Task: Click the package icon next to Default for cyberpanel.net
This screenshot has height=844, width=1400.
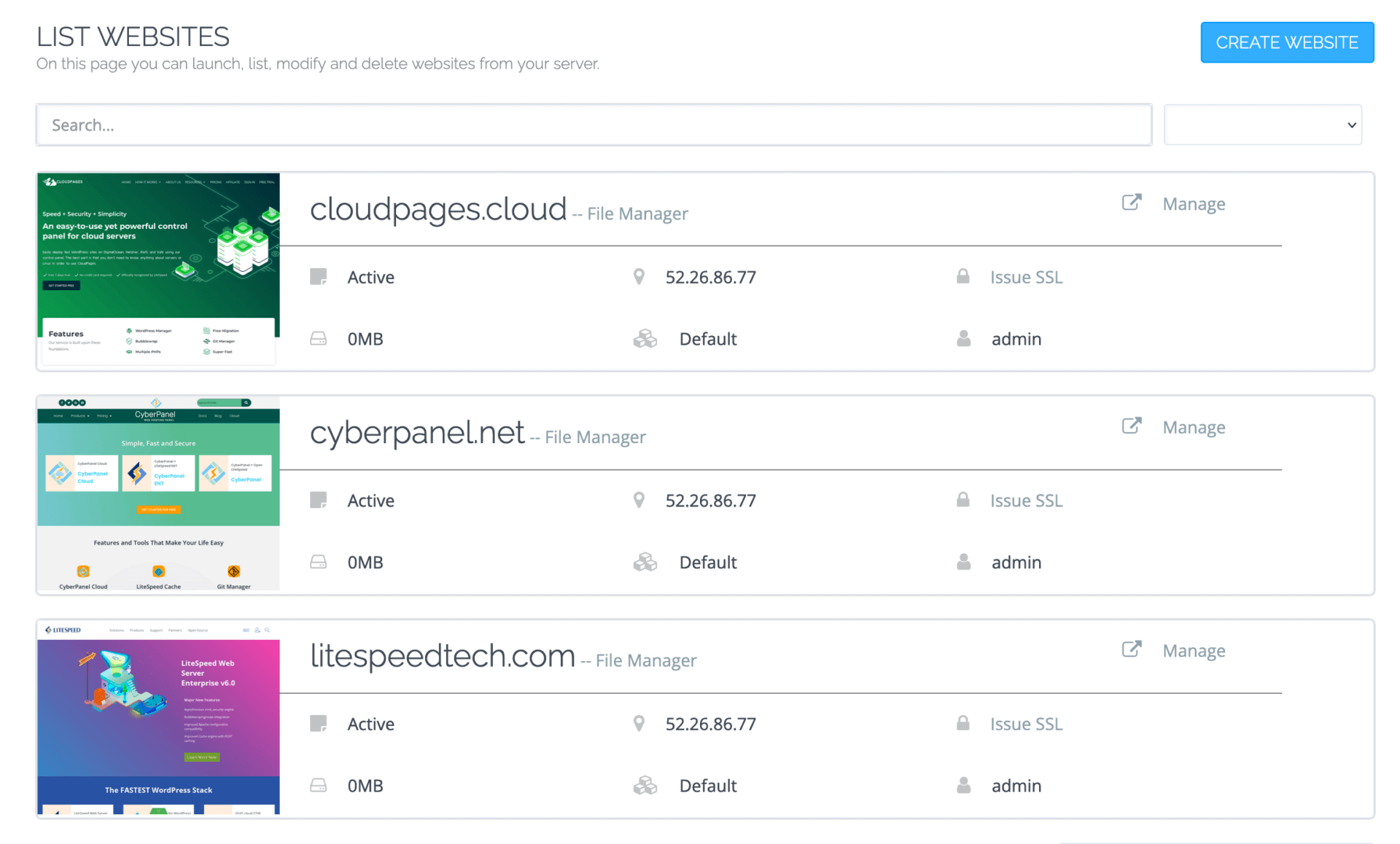Action: coord(645,561)
